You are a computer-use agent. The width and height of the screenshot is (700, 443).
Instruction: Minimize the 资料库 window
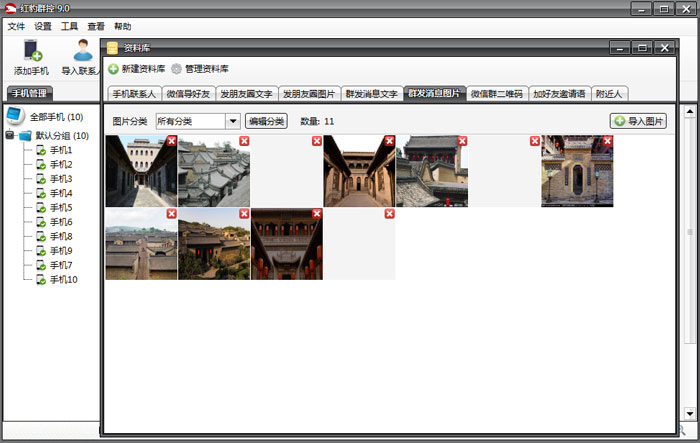[620, 47]
